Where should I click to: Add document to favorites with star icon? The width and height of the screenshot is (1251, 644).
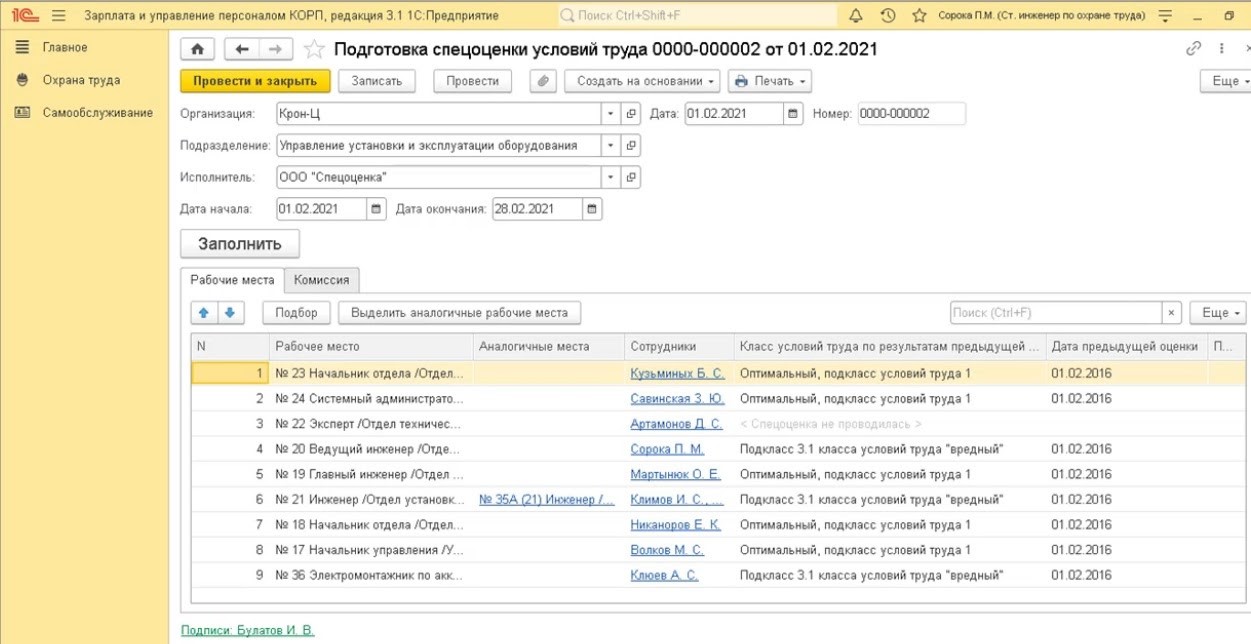click(314, 49)
